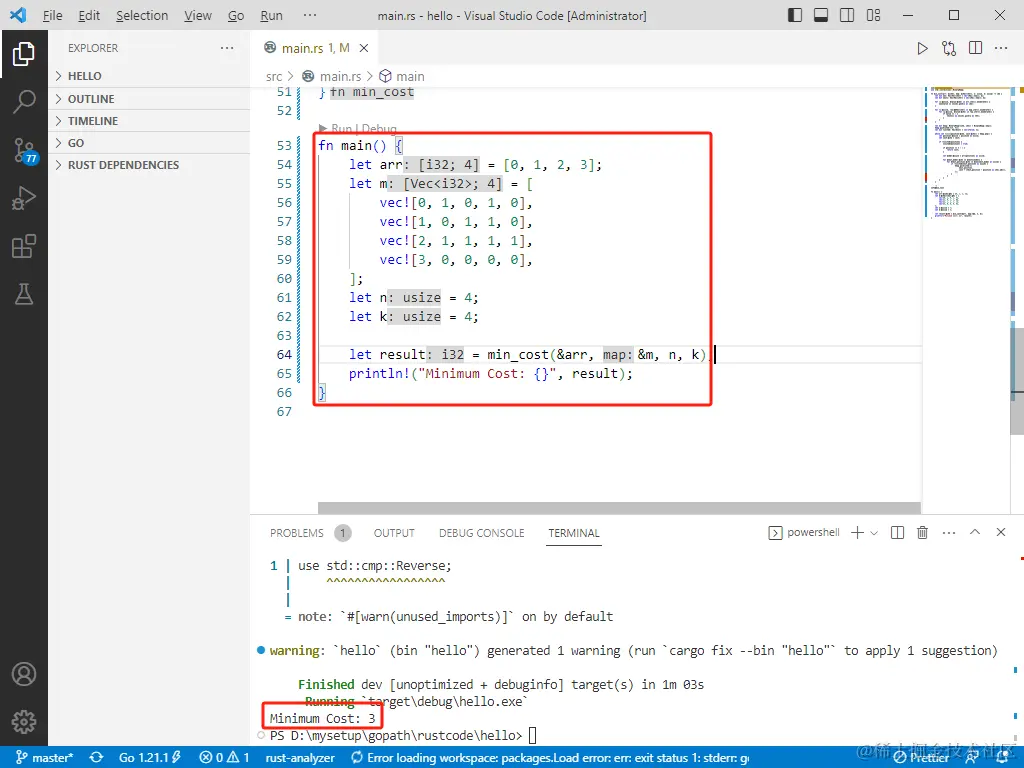Open errors and warnings count in status bar
Image resolution: width=1024 pixels, height=768 pixels.
(224, 758)
